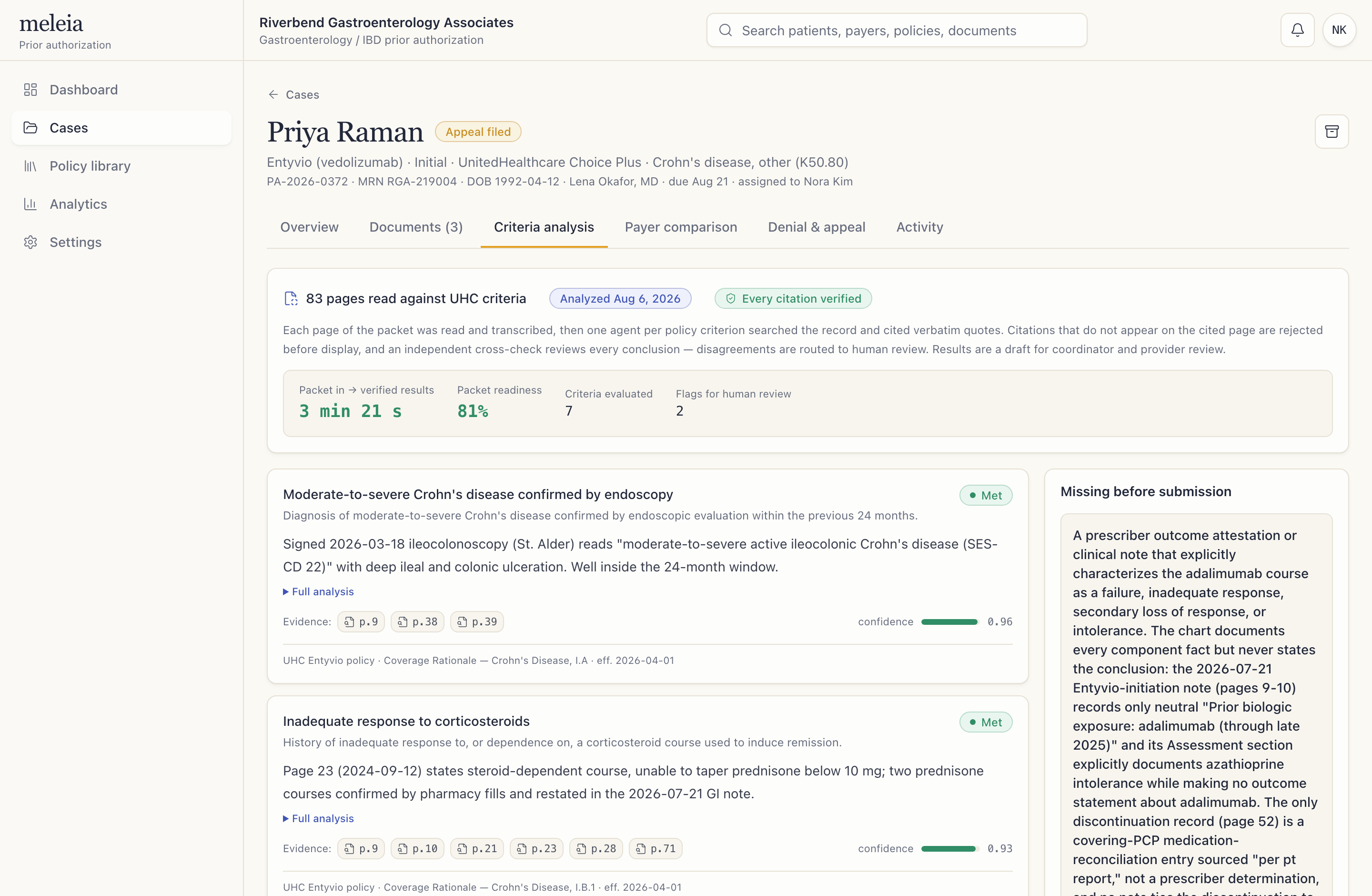
Task: Click the back arrow beside Cases
Action: [273, 94]
